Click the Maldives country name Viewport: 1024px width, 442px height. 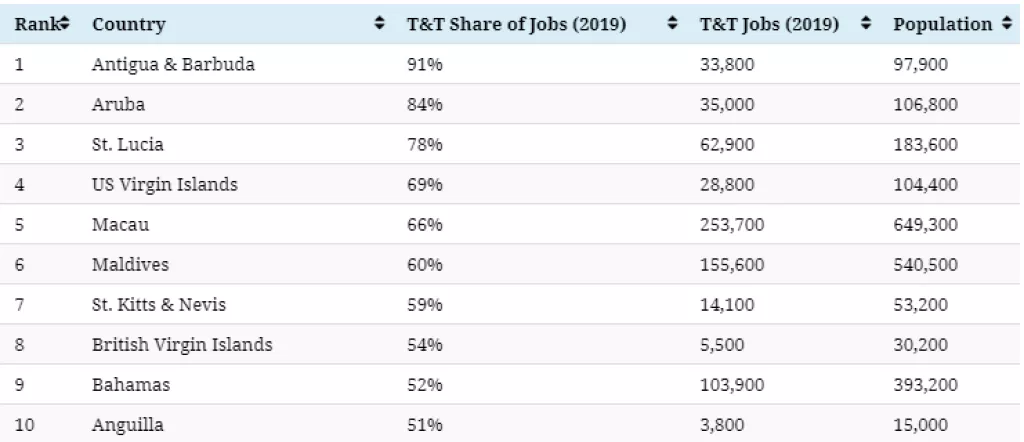[x=130, y=264]
